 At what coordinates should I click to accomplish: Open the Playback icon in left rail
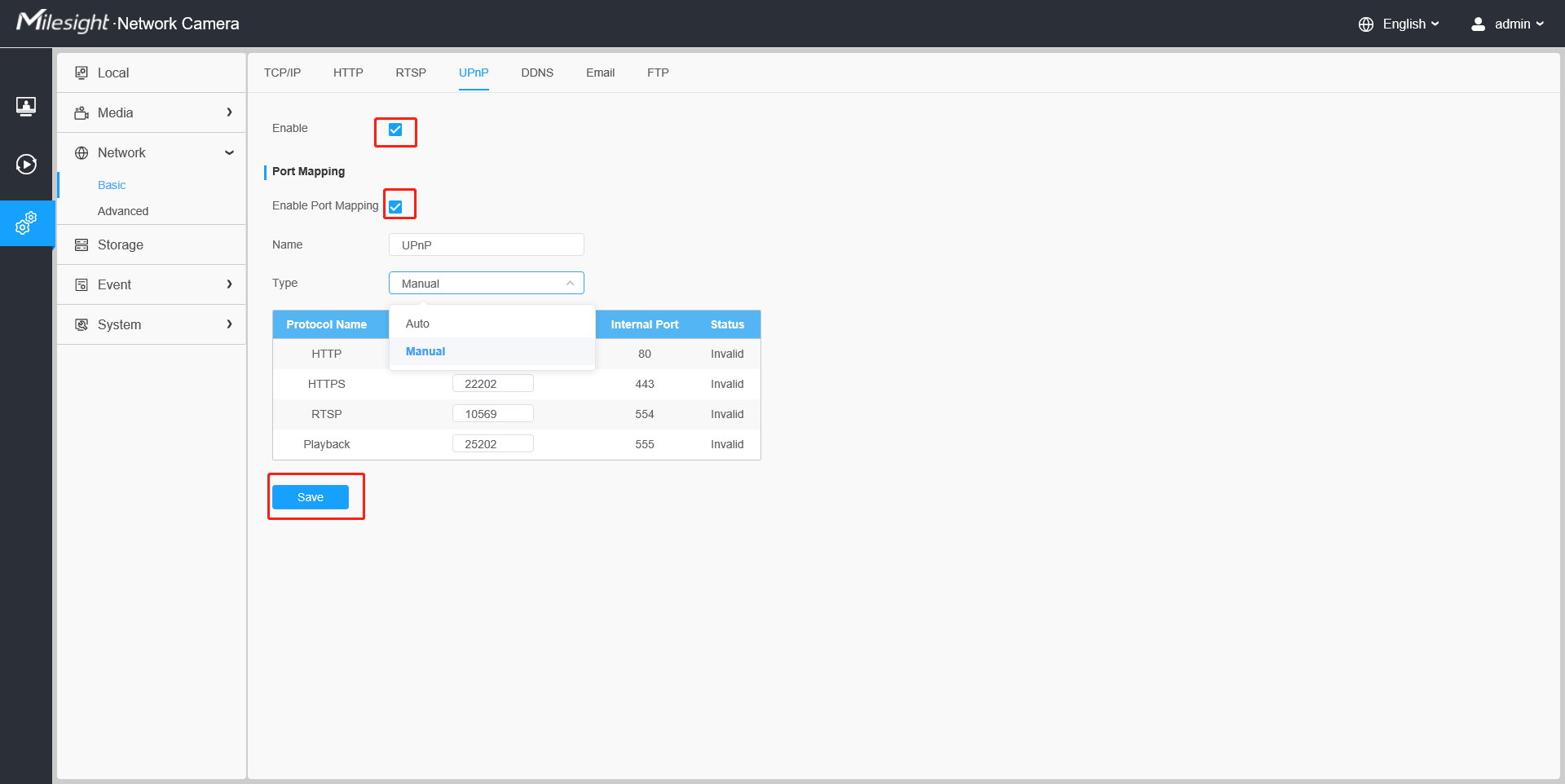(26, 165)
